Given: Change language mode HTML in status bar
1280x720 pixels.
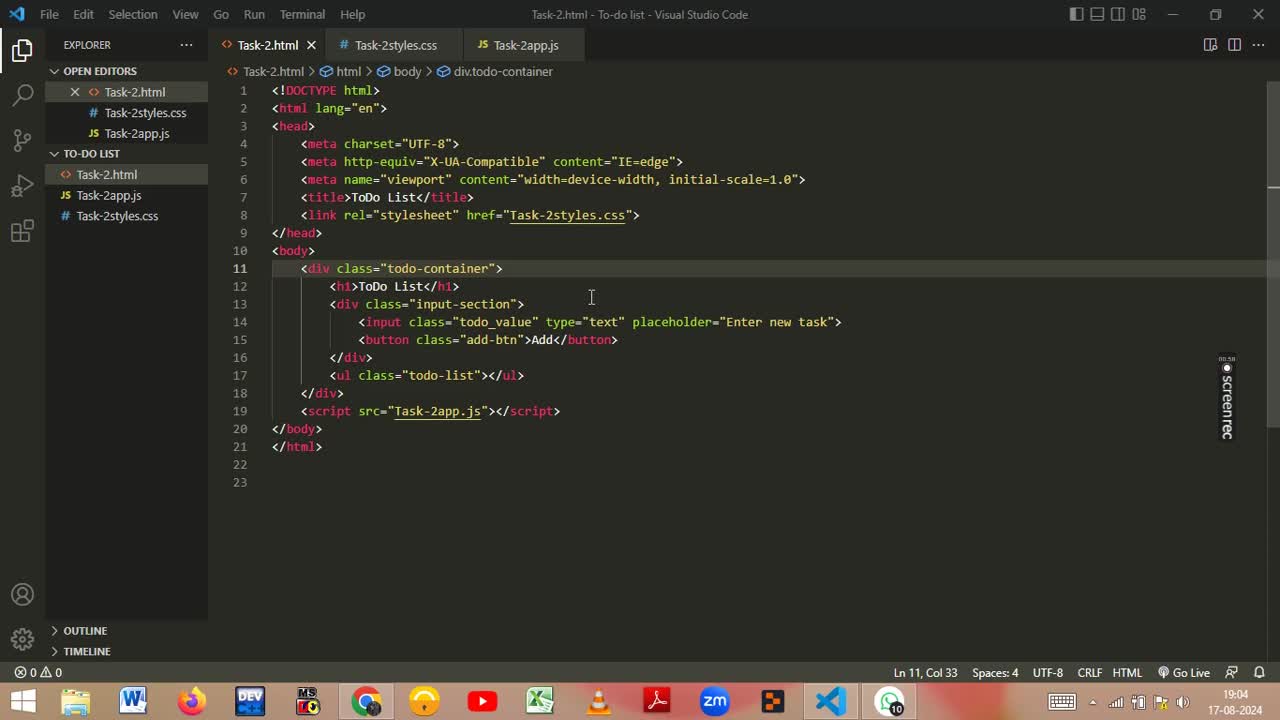Looking at the screenshot, I should point(1127,673).
